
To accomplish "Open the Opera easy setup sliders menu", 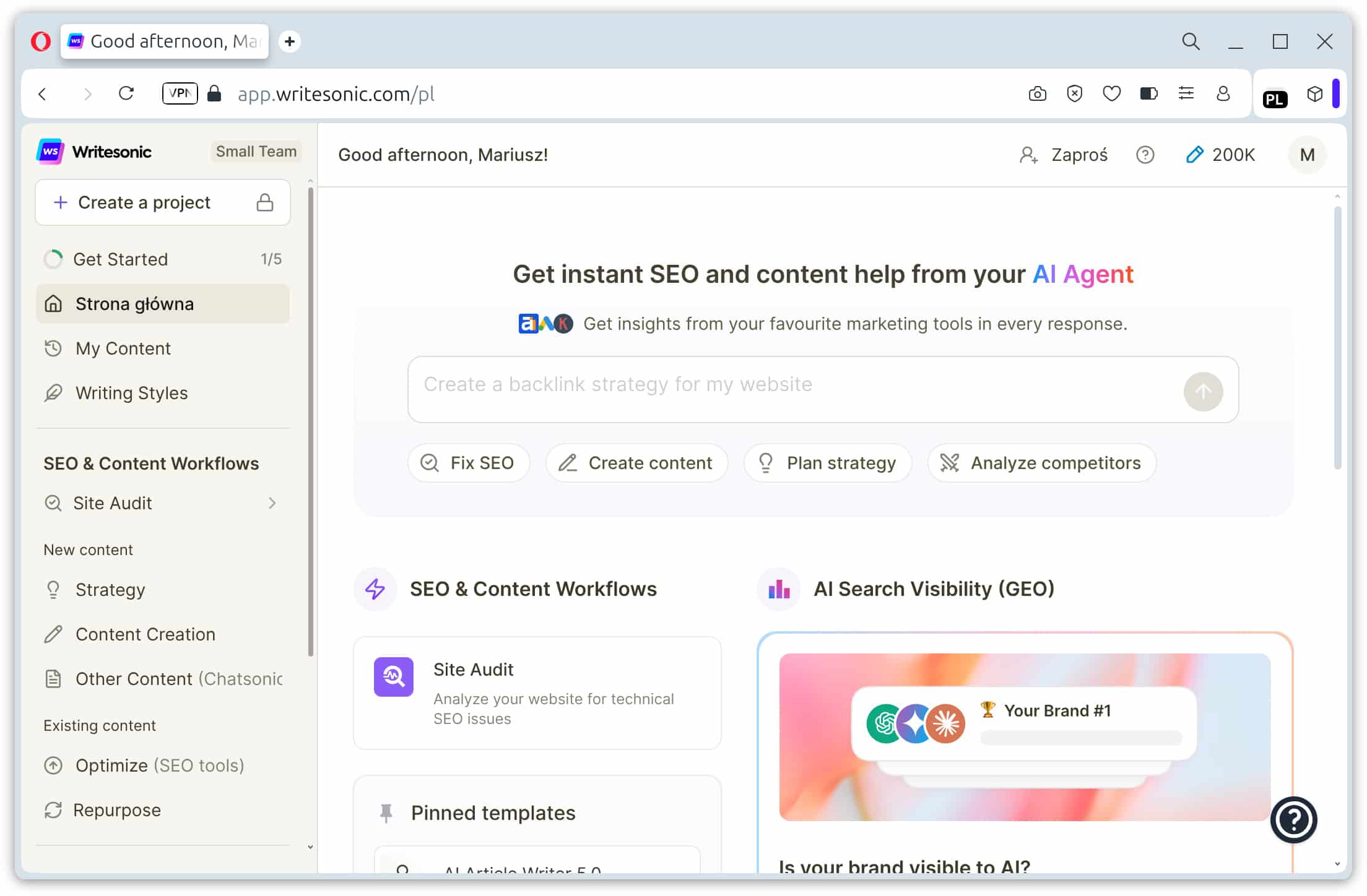I will point(1186,94).
